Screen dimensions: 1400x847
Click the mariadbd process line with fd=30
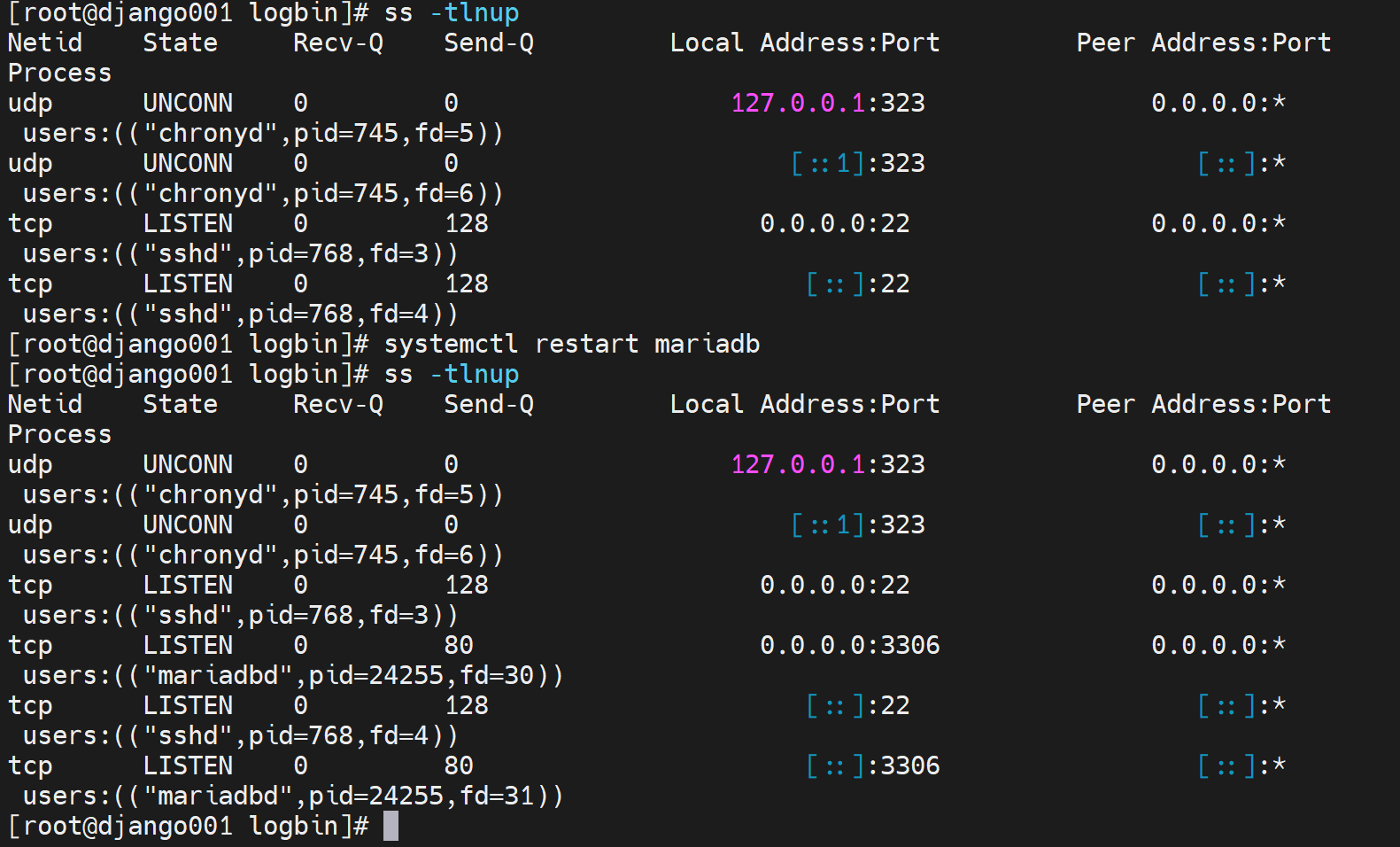292,675
